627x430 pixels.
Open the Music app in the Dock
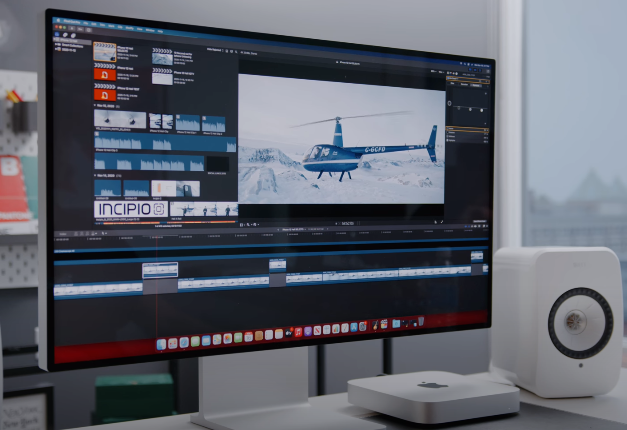298,332
